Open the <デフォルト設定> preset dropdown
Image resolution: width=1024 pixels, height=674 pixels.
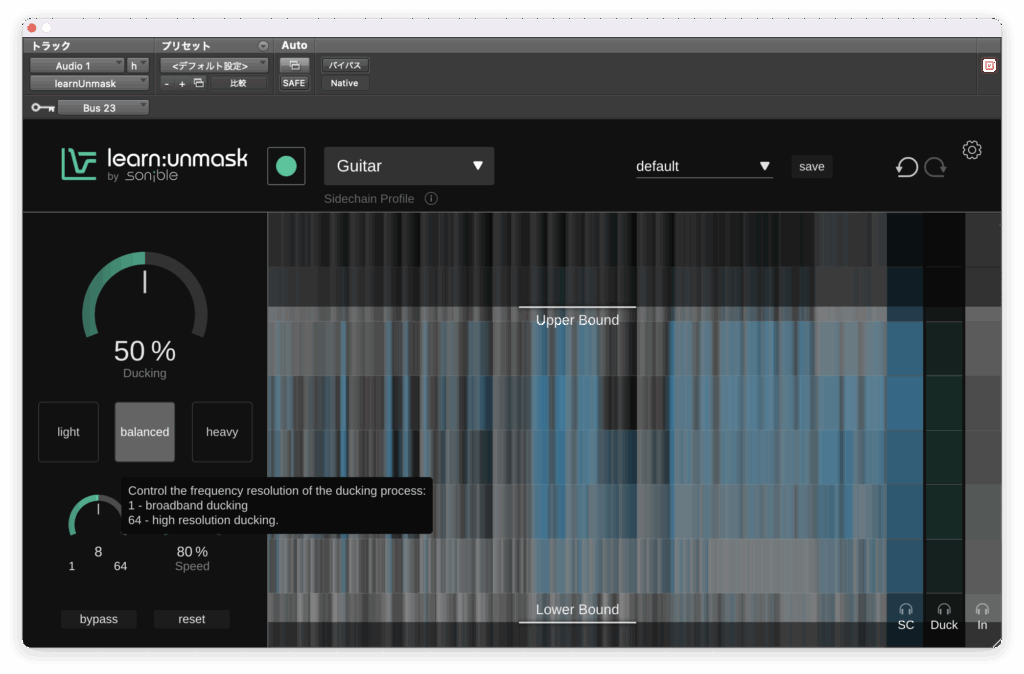click(x=214, y=65)
